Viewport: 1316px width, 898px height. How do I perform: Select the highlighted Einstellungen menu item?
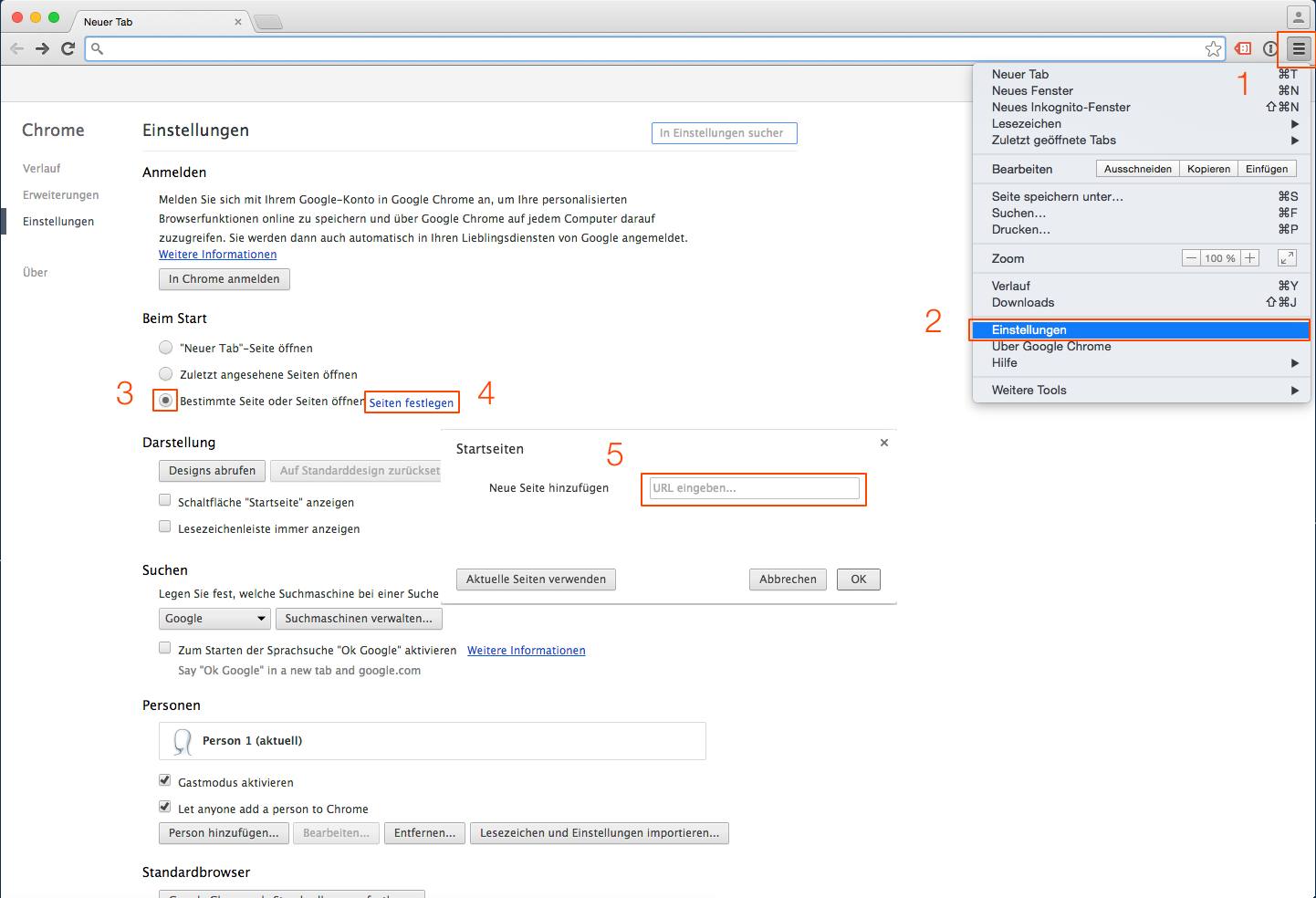(1142, 330)
